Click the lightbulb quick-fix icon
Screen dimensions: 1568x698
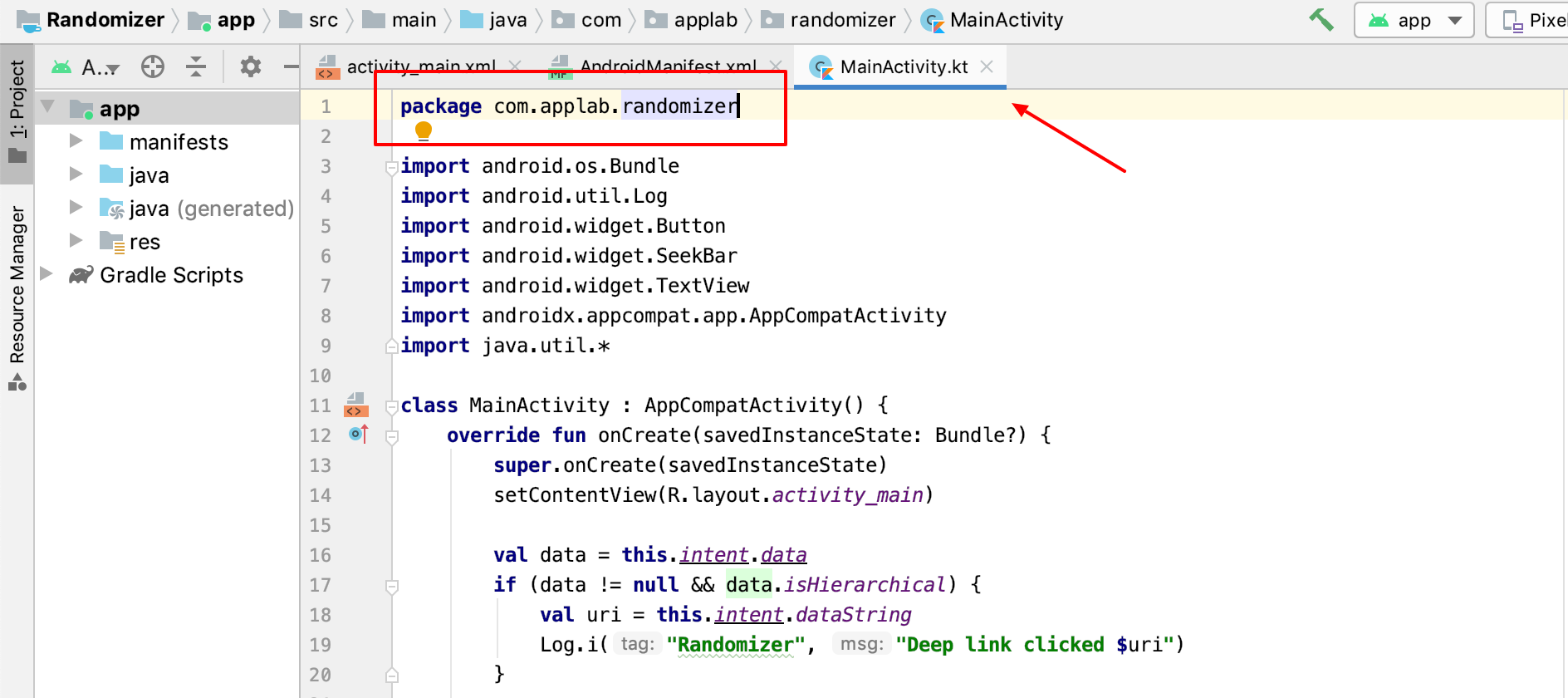tap(424, 130)
